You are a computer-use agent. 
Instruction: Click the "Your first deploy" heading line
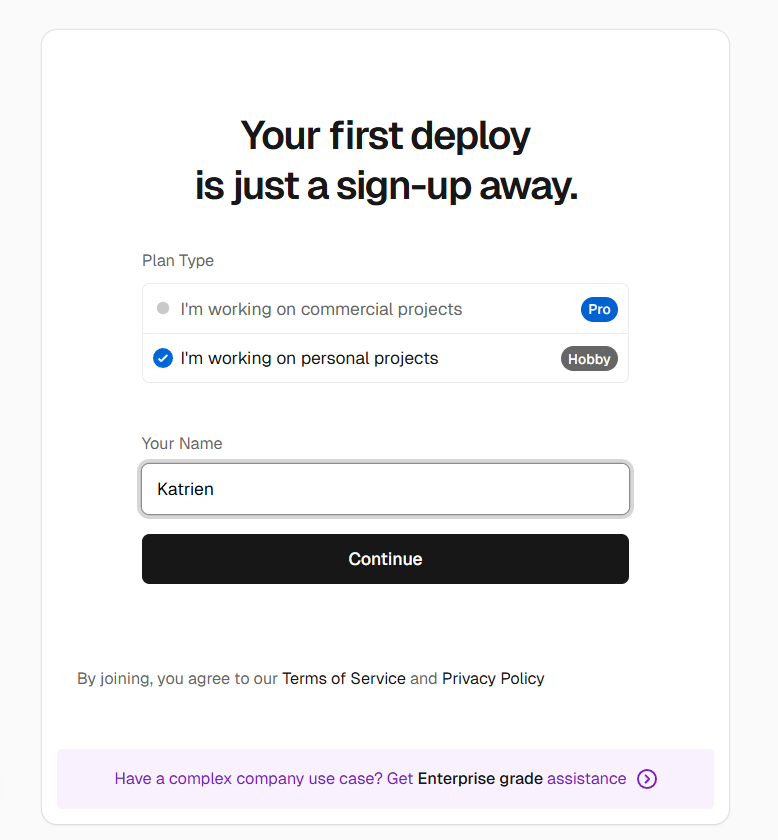coord(385,135)
